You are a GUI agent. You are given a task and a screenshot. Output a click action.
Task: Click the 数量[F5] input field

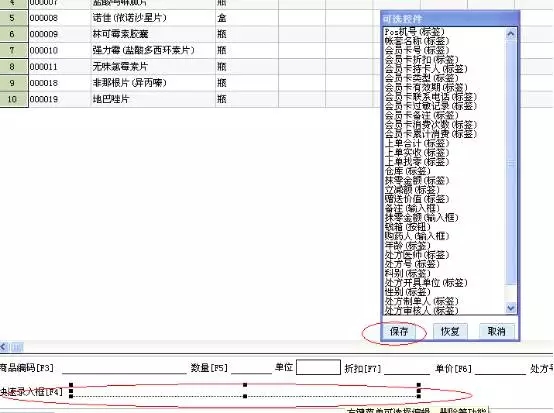click(251, 368)
